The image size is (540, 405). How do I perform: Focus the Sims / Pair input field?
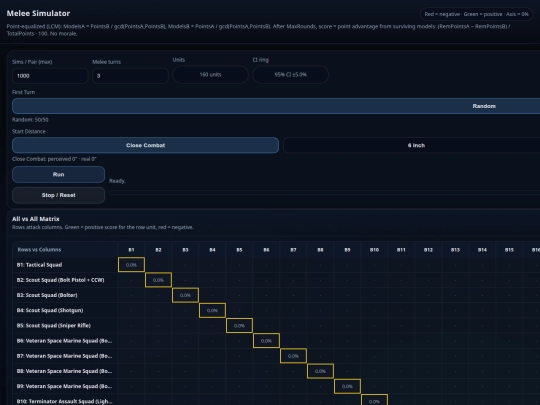(50, 76)
